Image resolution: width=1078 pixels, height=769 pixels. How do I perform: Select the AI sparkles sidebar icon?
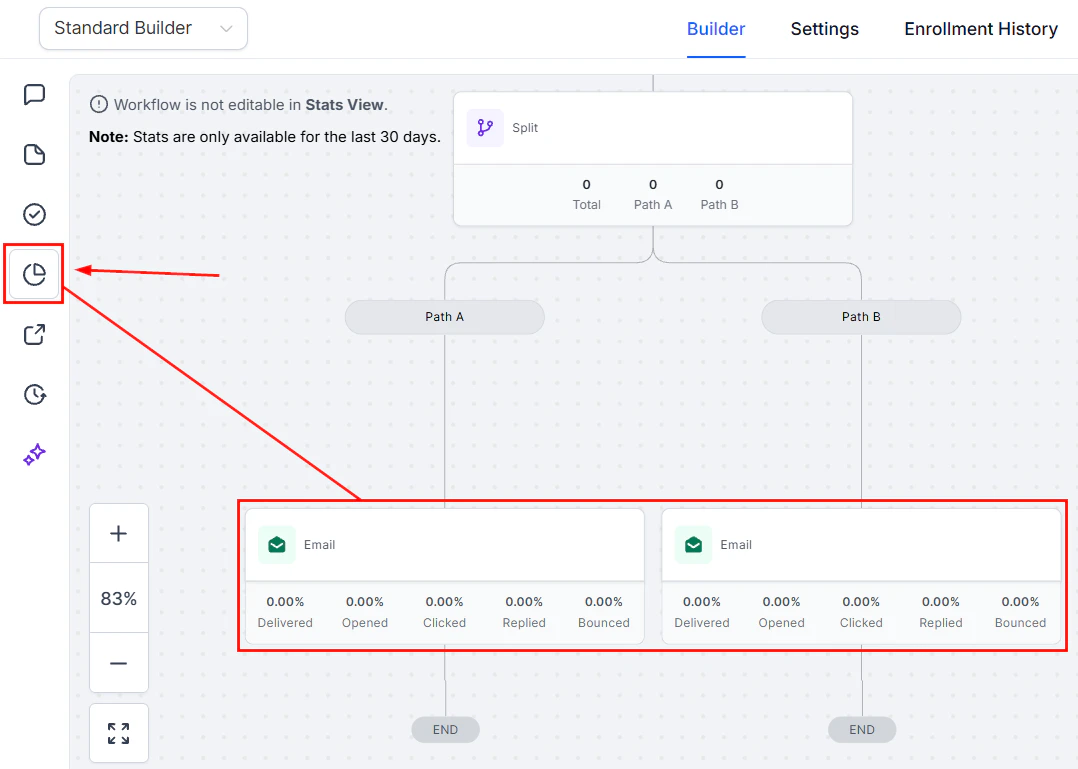[34, 454]
